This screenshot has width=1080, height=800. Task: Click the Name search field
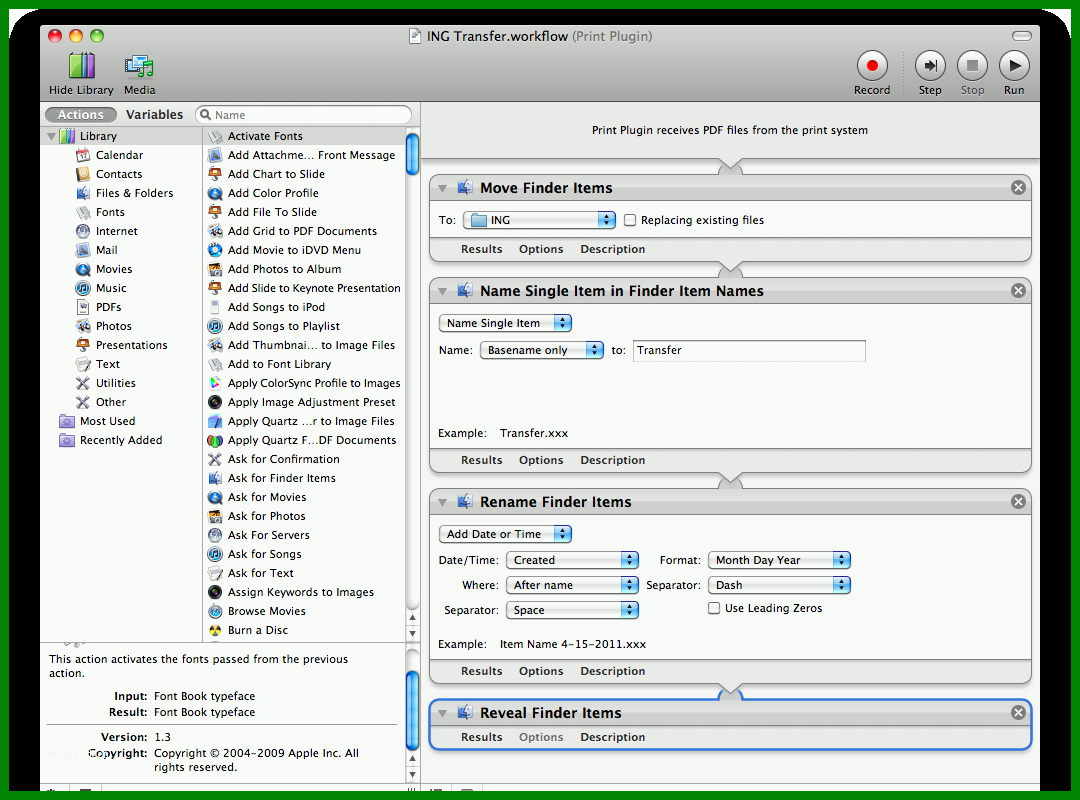pos(304,115)
